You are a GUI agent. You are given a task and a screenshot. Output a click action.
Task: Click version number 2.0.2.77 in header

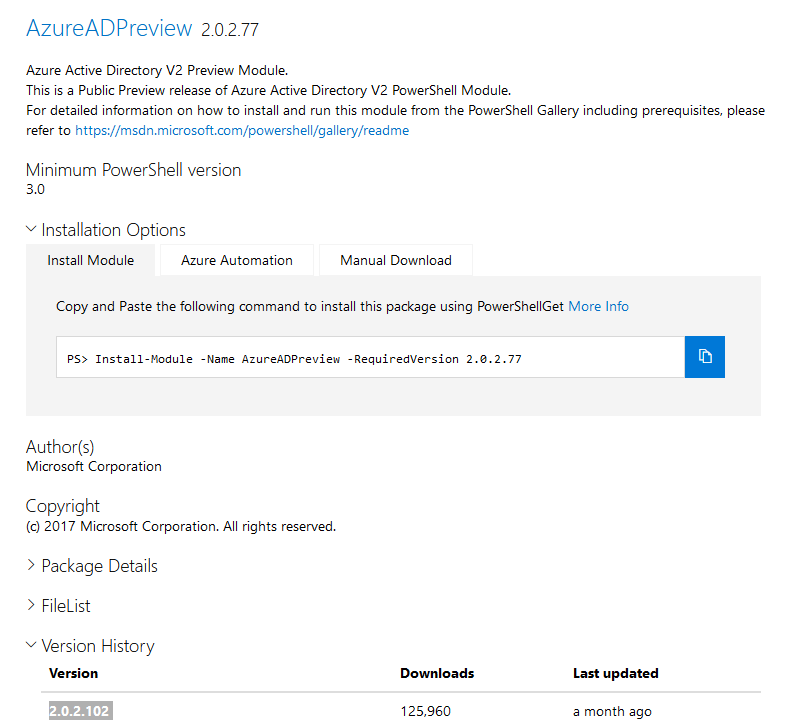[231, 29]
